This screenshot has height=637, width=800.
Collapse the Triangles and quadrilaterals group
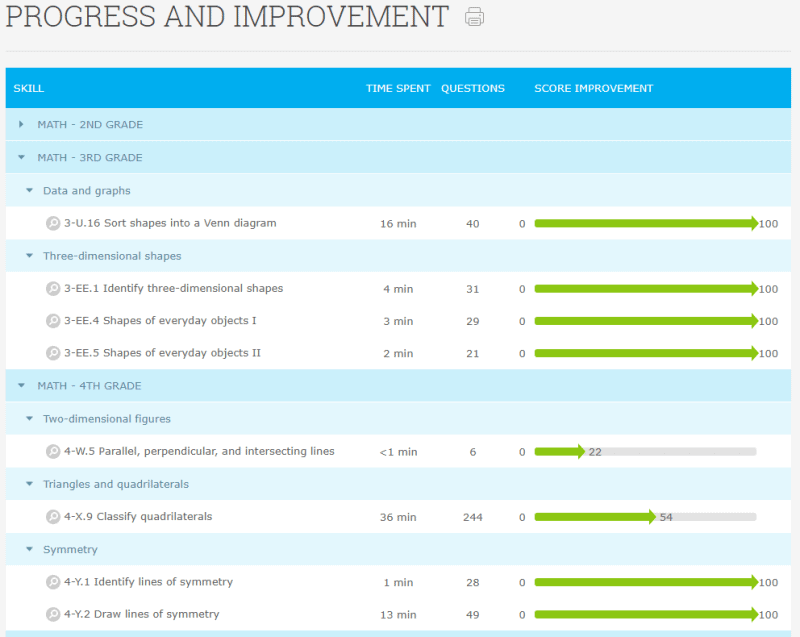point(29,484)
